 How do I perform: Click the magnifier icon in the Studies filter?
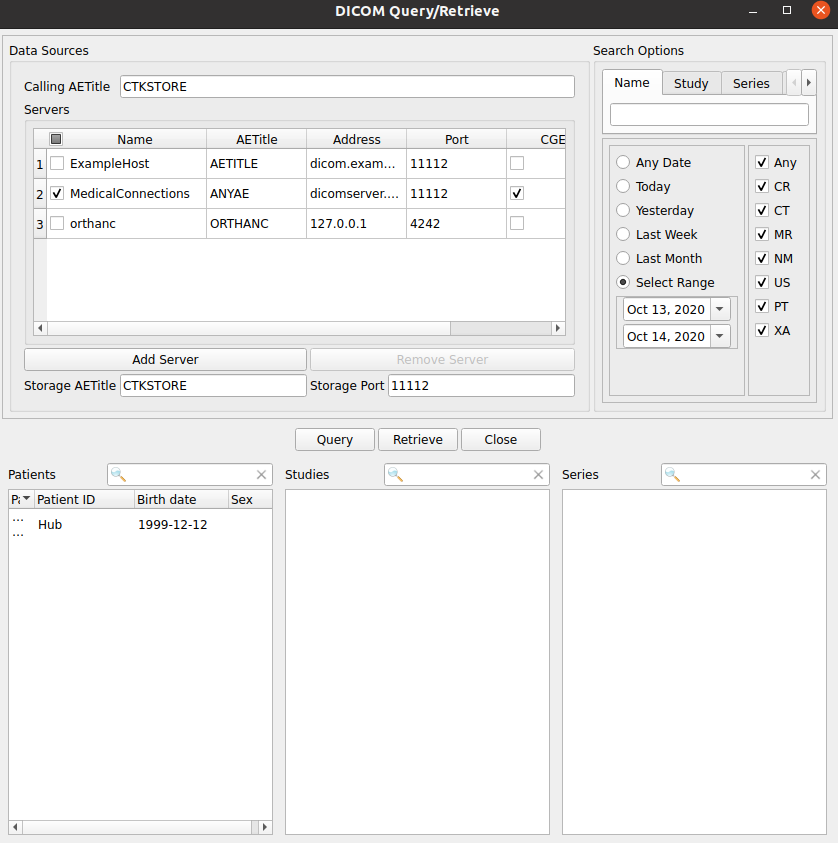pyautogui.click(x=394, y=474)
